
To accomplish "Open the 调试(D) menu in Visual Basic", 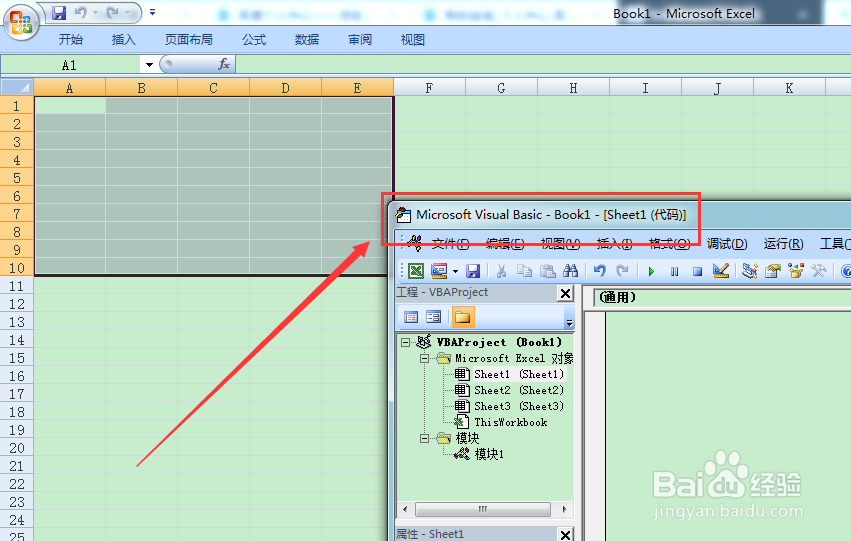I will tap(727, 244).
